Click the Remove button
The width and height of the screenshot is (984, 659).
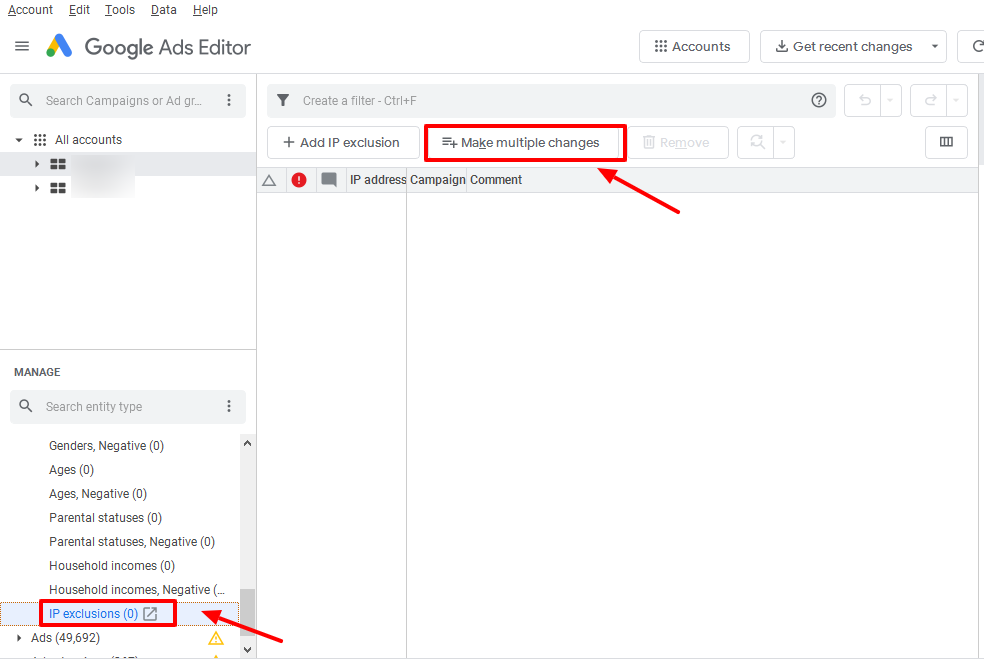coord(678,142)
